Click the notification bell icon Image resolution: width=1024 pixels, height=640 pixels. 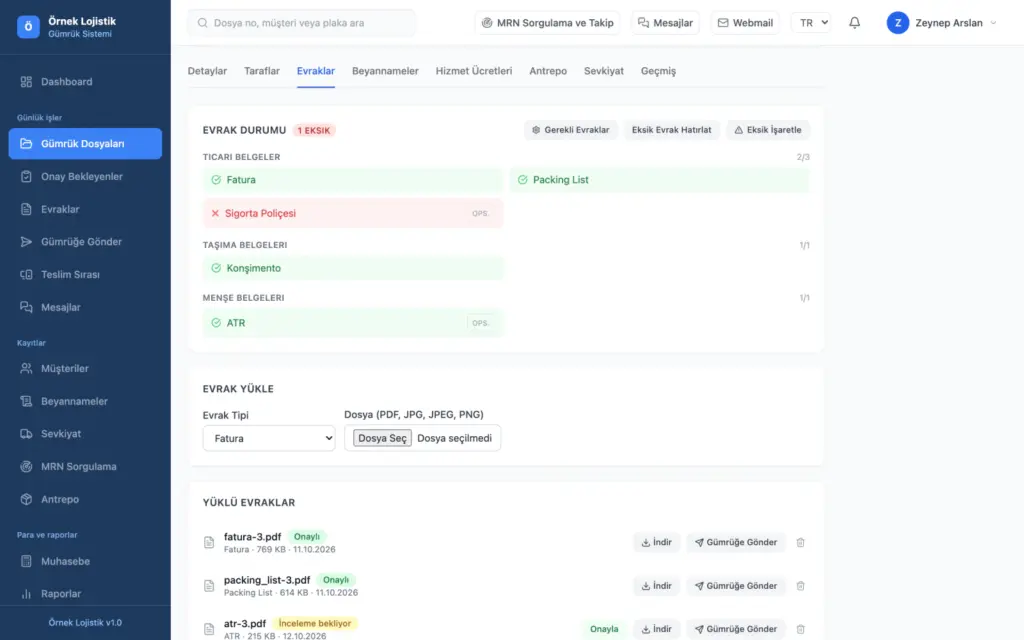[854, 23]
